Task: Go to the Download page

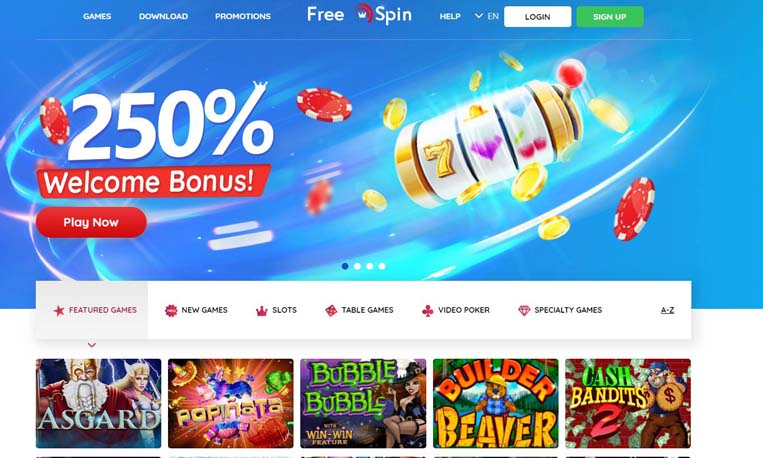Action: (x=164, y=16)
